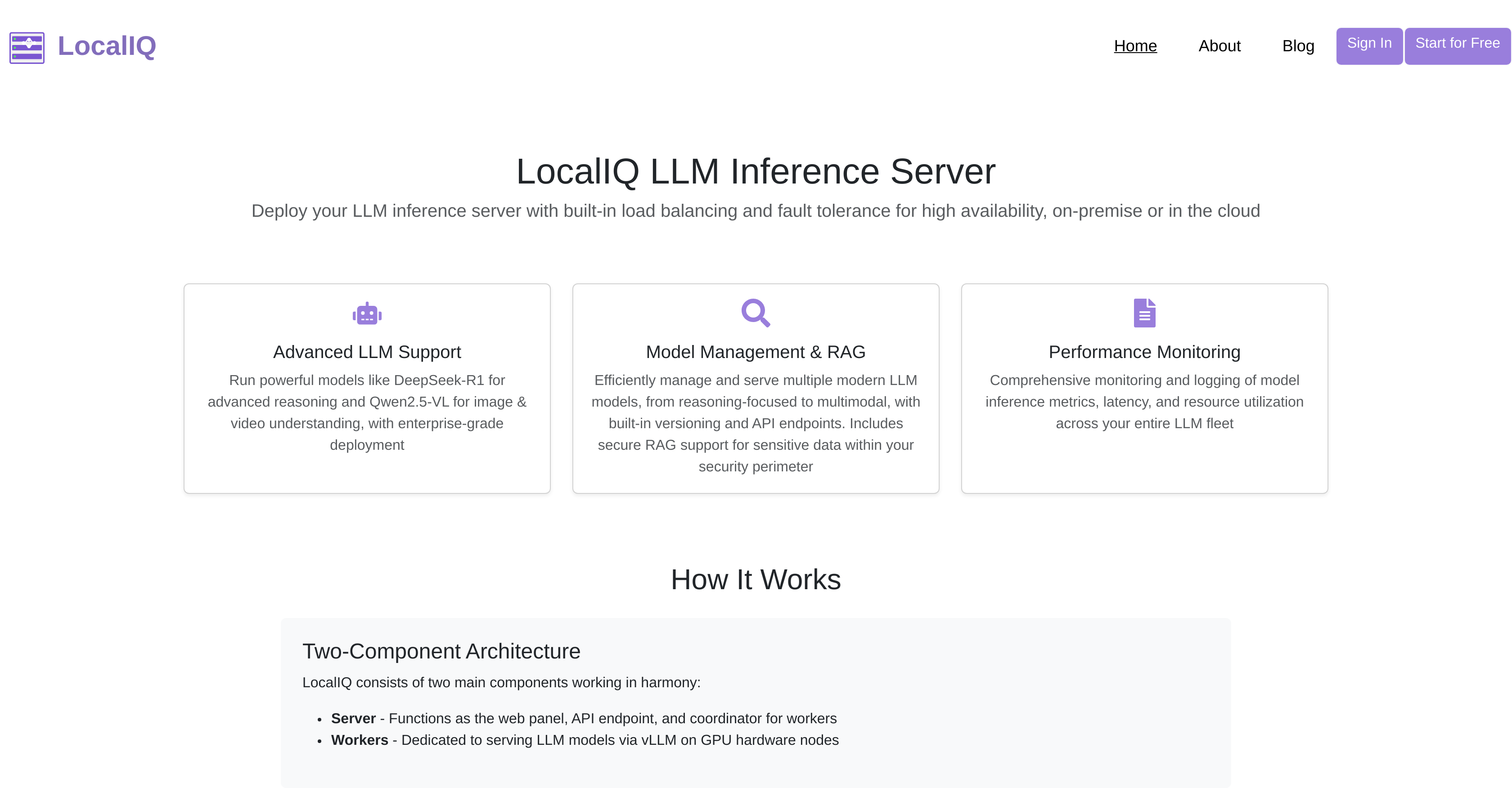Click the LocalIQ LLM Inference Server heading
The width and height of the screenshot is (1512, 788).
[756, 171]
